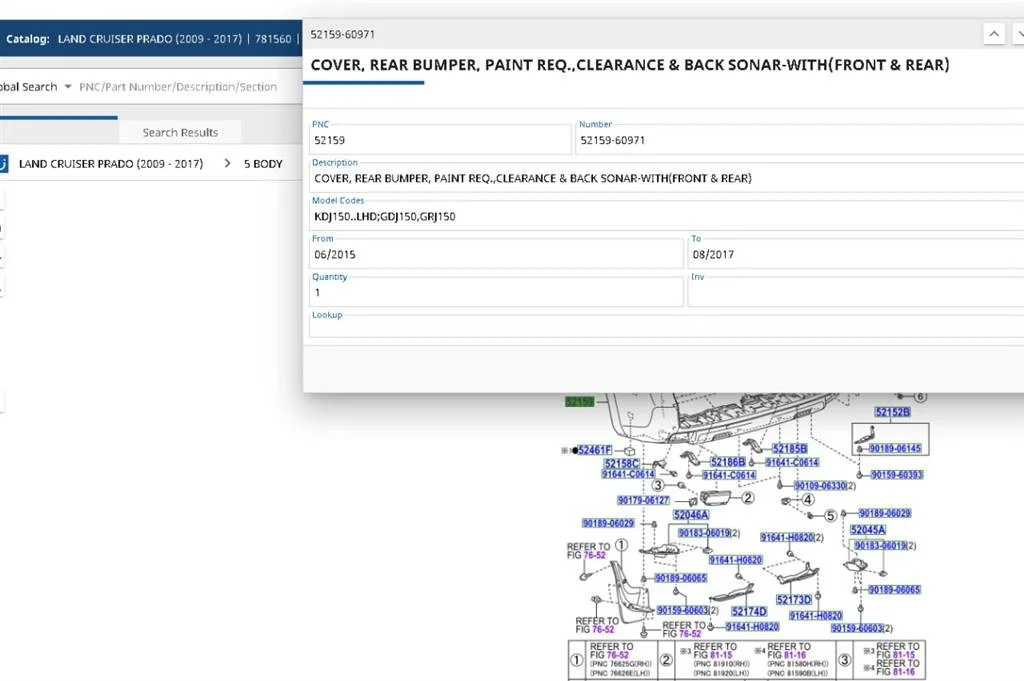The image size is (1024, 681).
Task: Click the empty Lookup field
Action: 660,328
